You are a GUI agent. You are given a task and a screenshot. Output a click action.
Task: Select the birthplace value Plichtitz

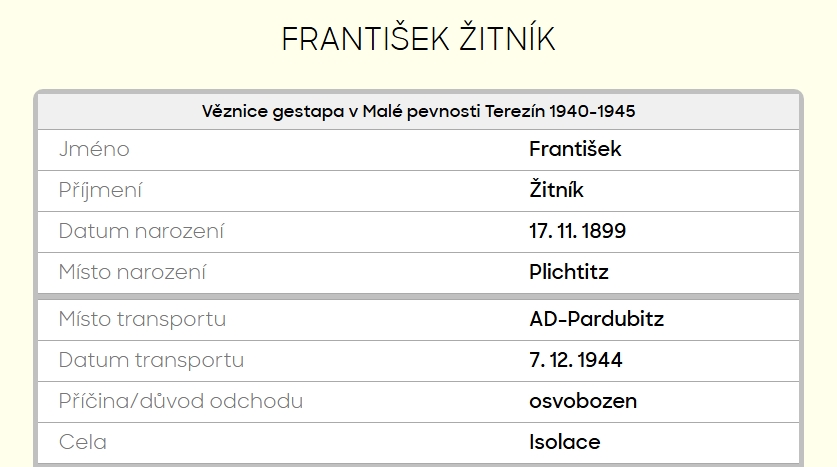tap(568, 272)
